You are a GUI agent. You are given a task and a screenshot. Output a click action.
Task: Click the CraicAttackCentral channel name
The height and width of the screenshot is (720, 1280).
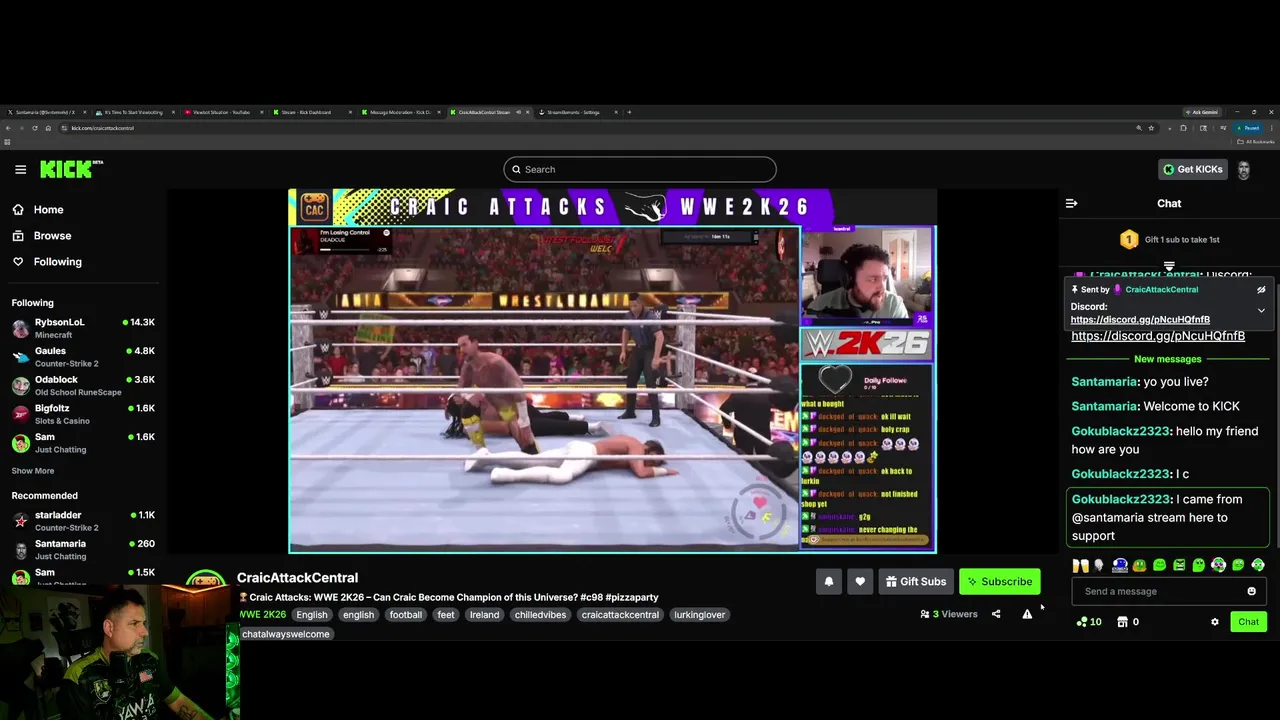point(297,577)
